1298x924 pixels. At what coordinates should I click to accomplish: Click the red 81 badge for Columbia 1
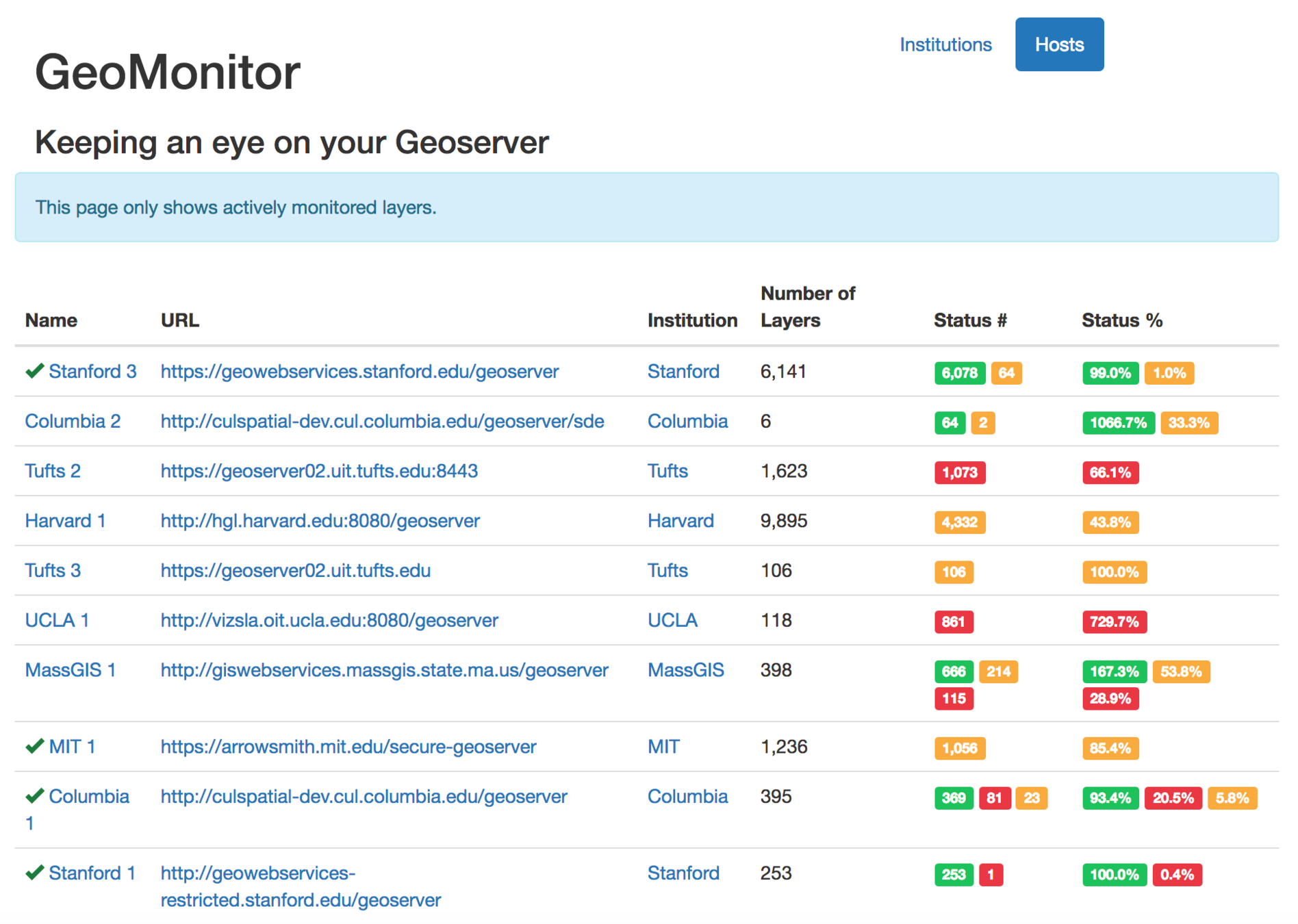pyautogui.click(x=995, y=798)
